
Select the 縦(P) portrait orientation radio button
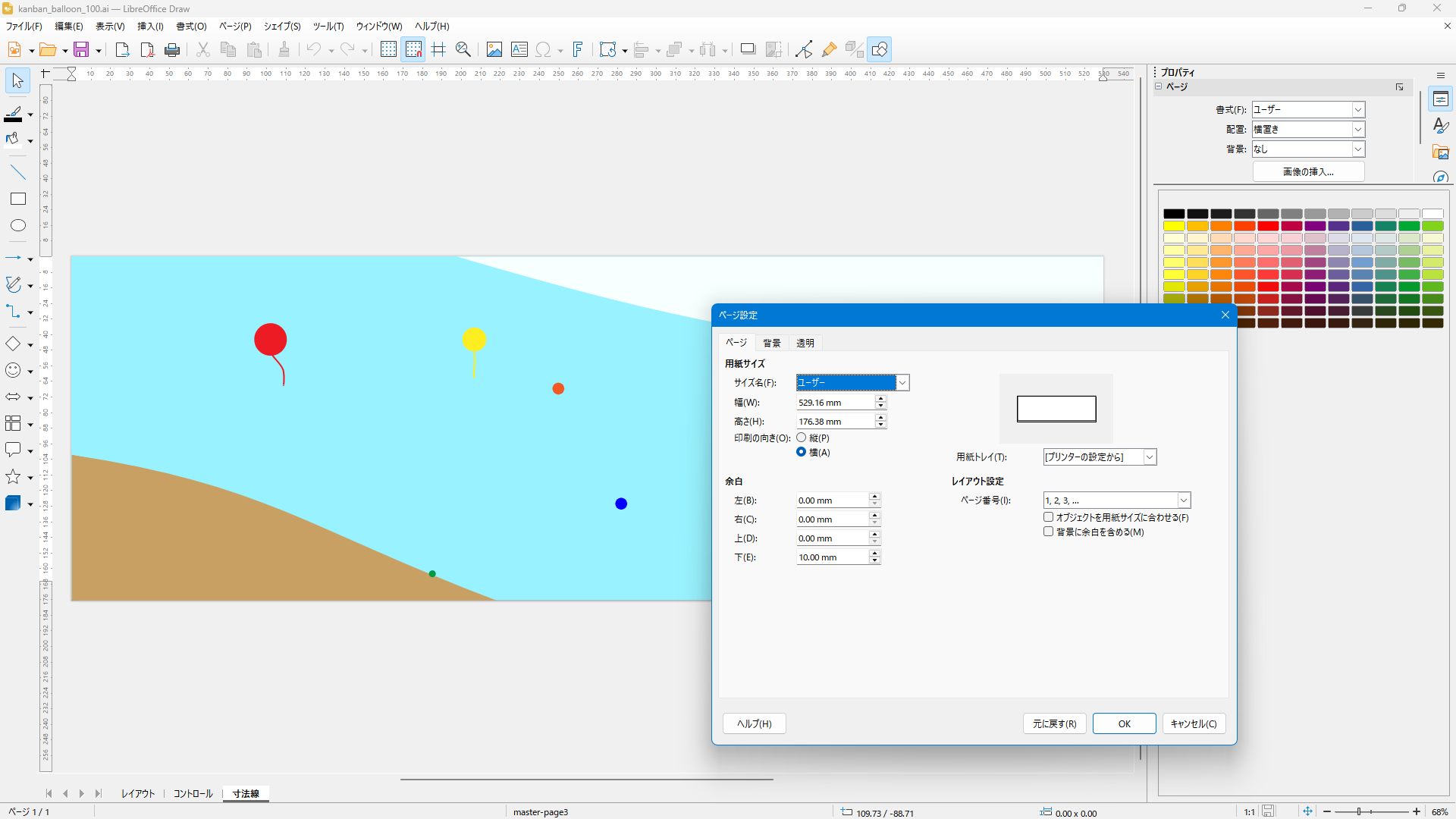(802, 437)
